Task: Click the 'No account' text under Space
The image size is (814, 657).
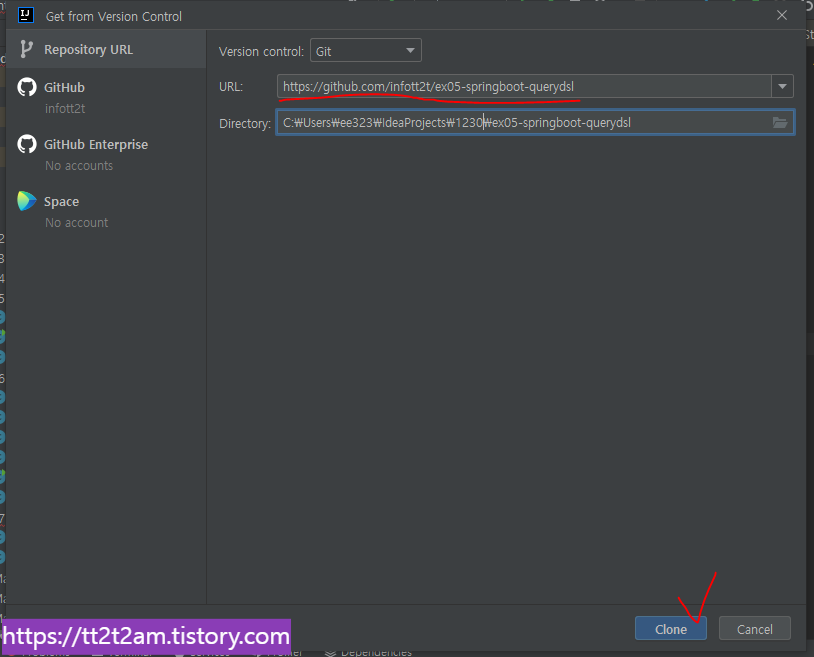Action: tap(76, 223)
